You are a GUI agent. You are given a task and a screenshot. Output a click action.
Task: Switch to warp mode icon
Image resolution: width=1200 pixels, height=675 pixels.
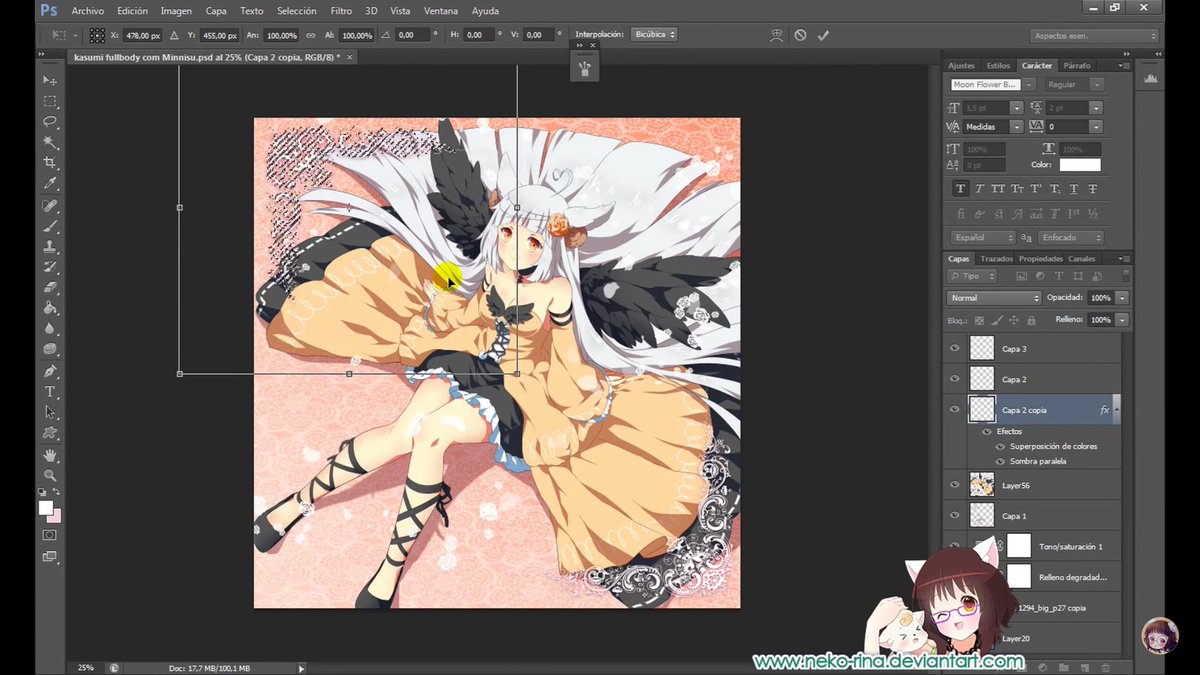[776, 35]
